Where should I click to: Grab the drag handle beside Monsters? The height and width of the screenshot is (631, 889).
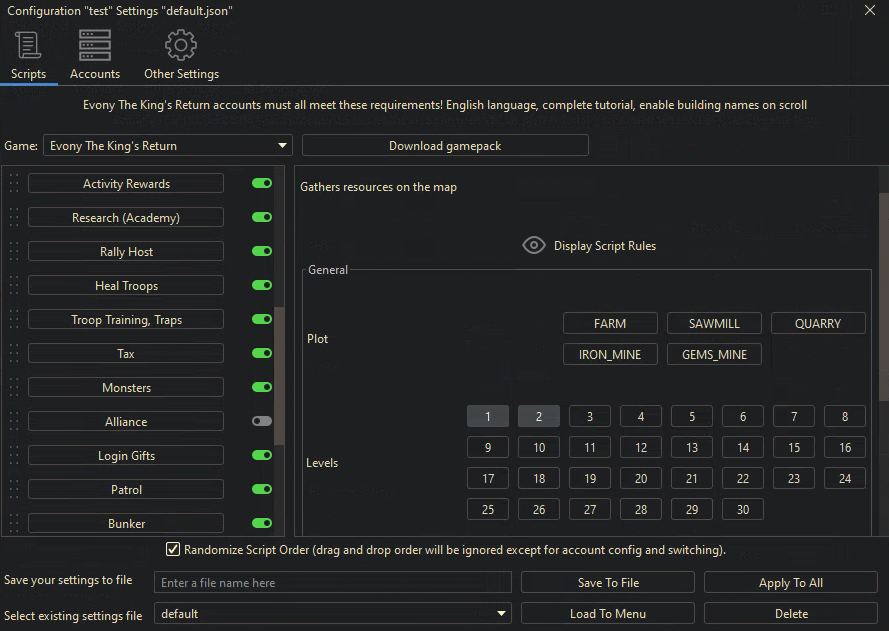tap(14, 388)
